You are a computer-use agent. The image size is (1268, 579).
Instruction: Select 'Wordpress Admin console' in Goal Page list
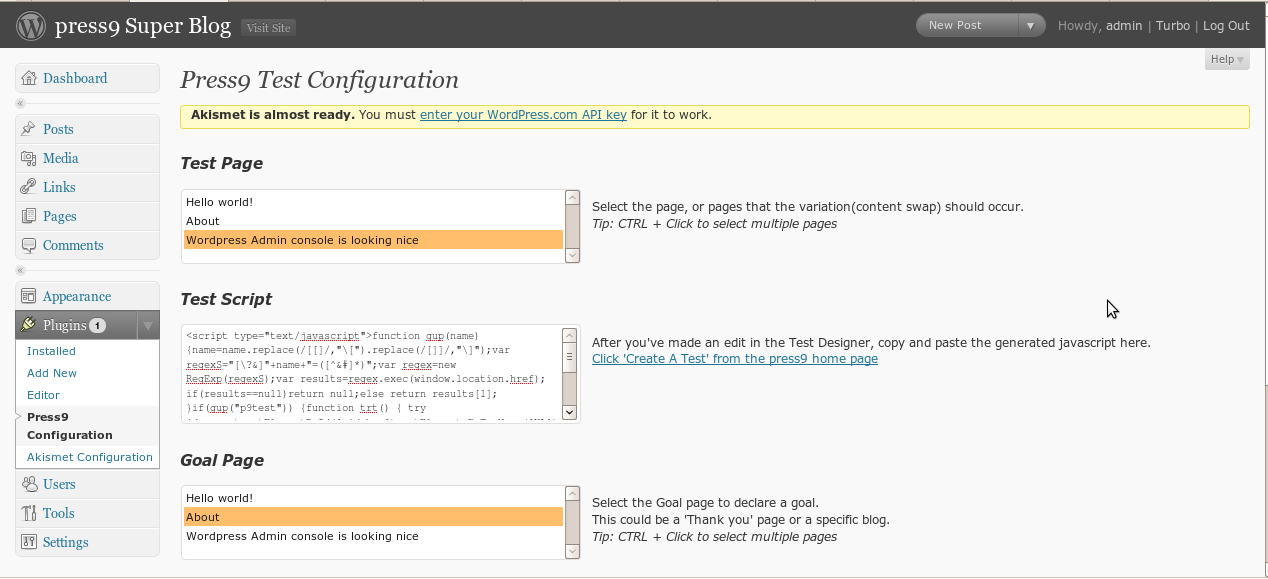click(x=373, y=536)
